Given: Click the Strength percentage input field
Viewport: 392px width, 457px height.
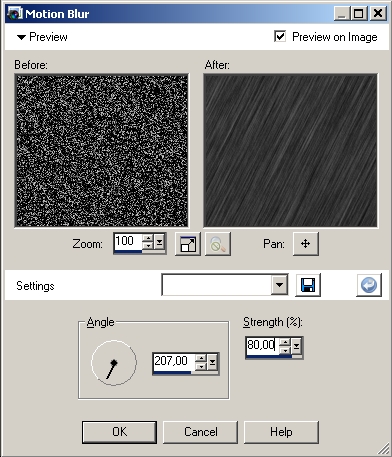Looking at the screenshot, I should (x=262, y=345).
